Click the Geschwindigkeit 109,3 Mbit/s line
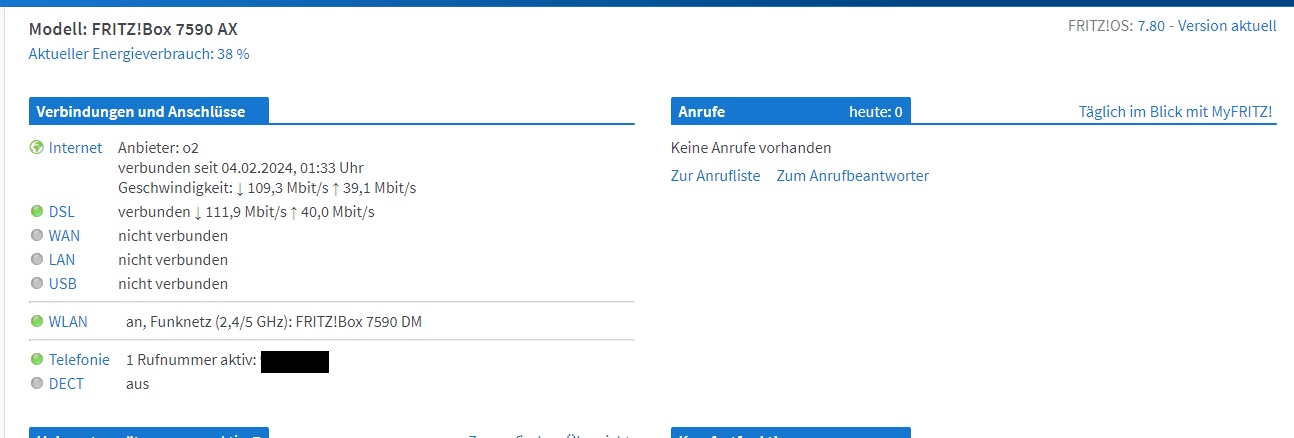 (x=267, y=188)
